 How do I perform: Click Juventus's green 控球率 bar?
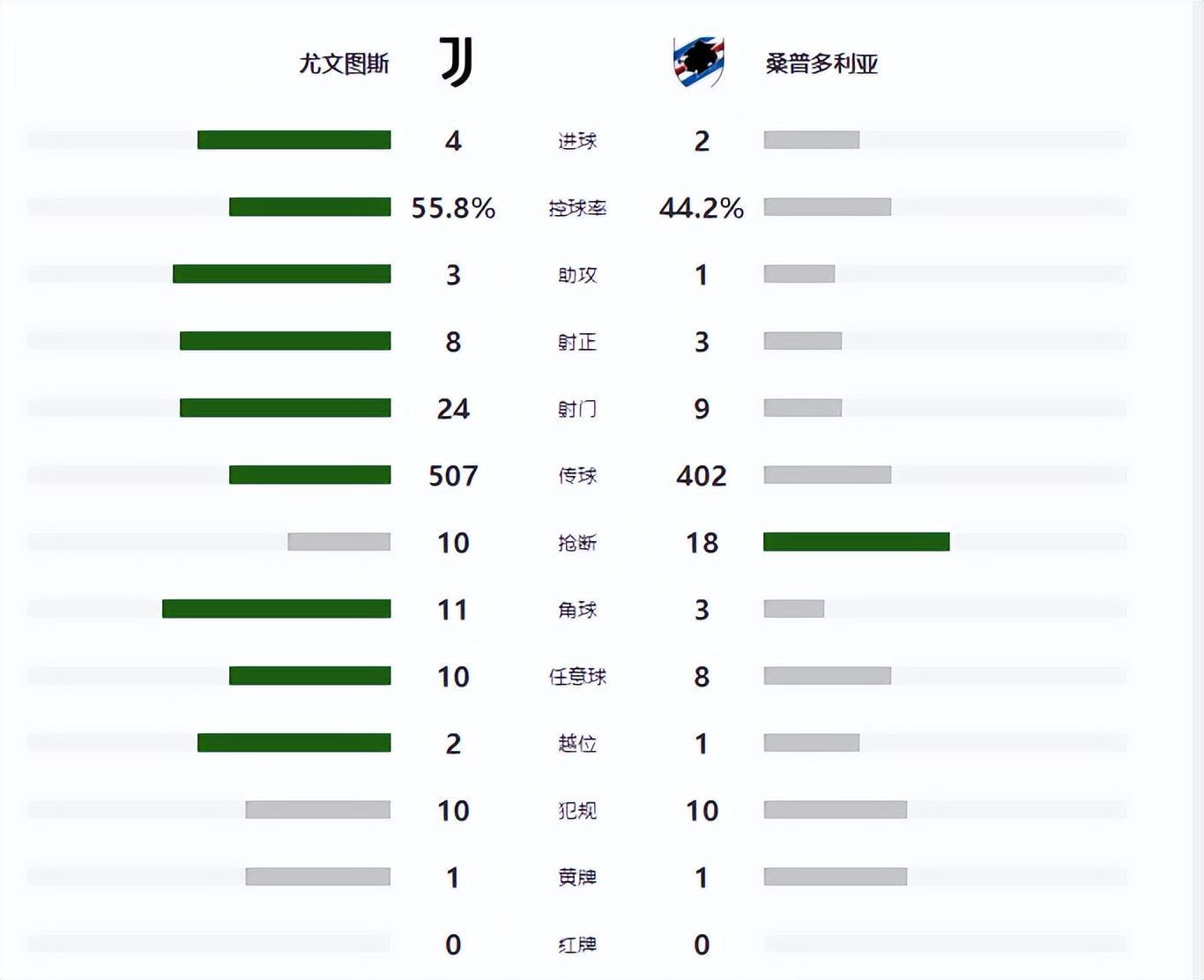(x=309, y=207)
